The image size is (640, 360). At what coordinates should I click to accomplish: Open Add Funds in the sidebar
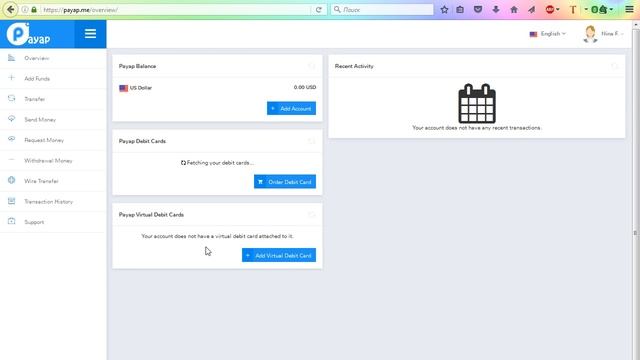click(x=53, y=79)
